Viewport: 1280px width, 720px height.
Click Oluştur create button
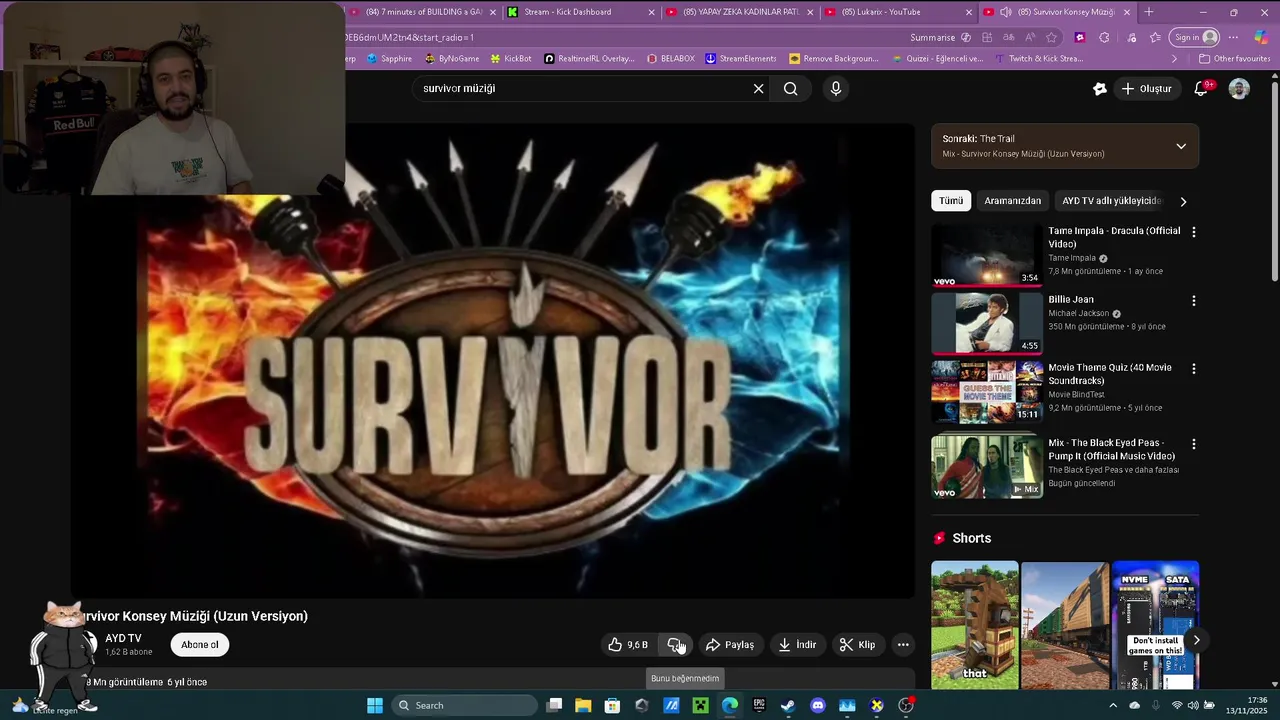(x=1145, y=89)
